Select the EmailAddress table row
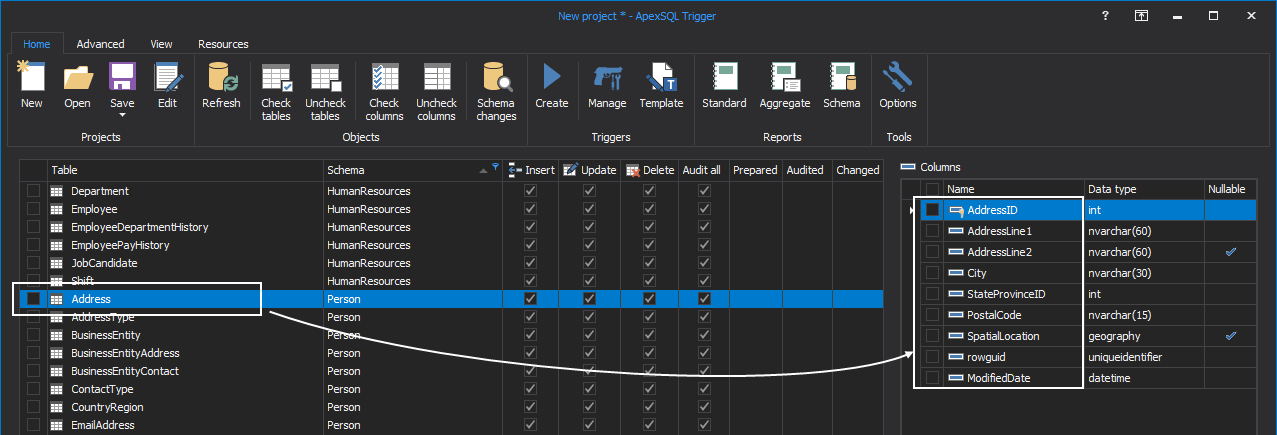The width and height of the screenshot is (1277, 435). coord(450,425)
